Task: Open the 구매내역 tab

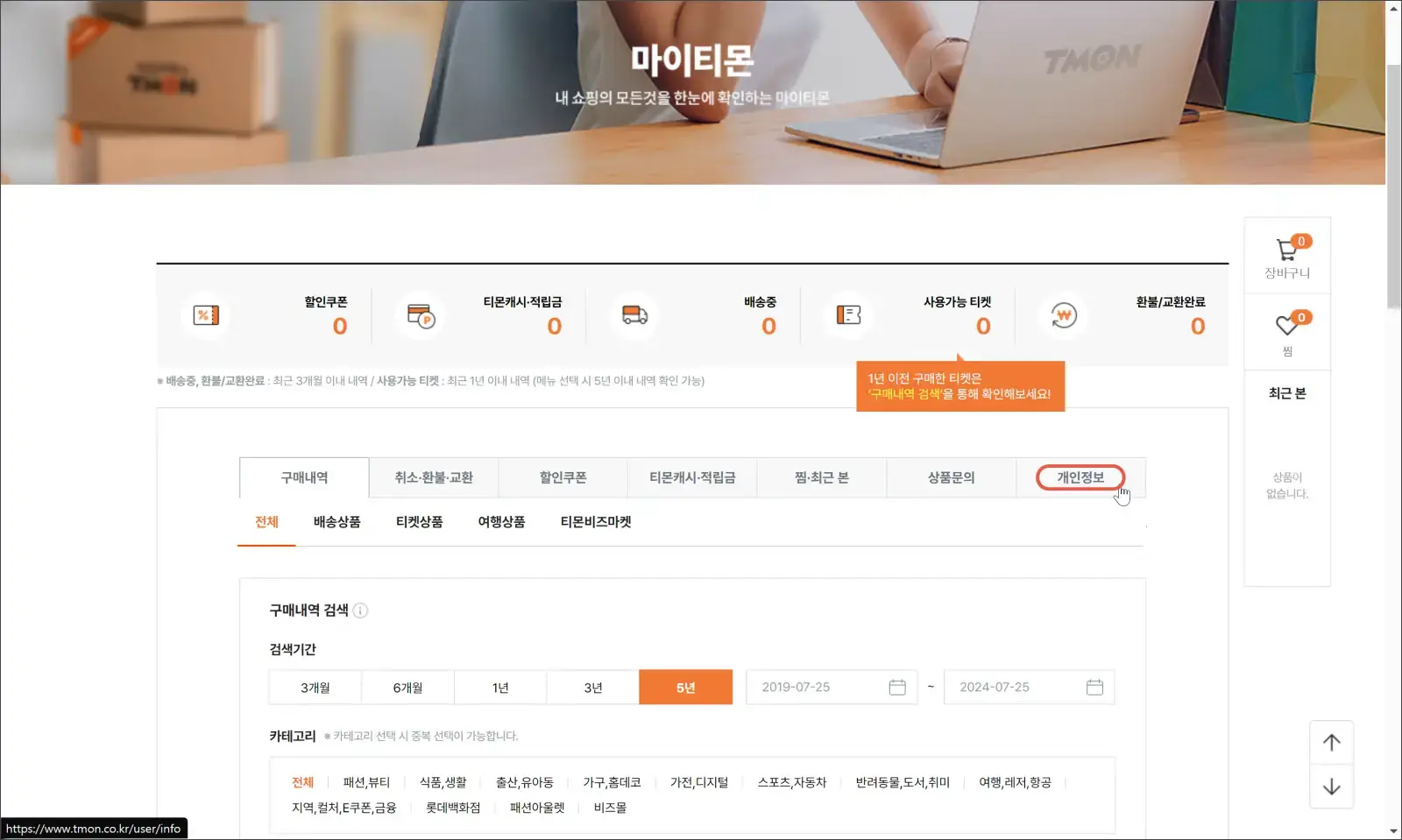Action: coord(304,477)
